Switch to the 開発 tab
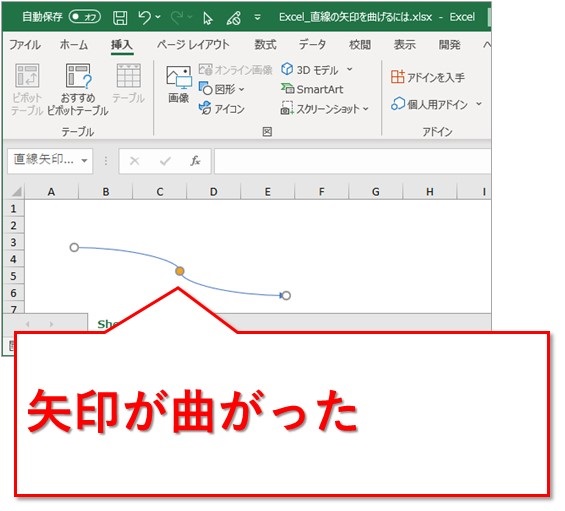 click(449, 45)
